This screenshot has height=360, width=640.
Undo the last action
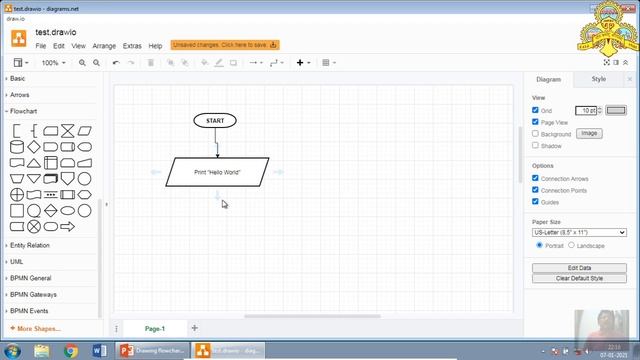point(116,63)
